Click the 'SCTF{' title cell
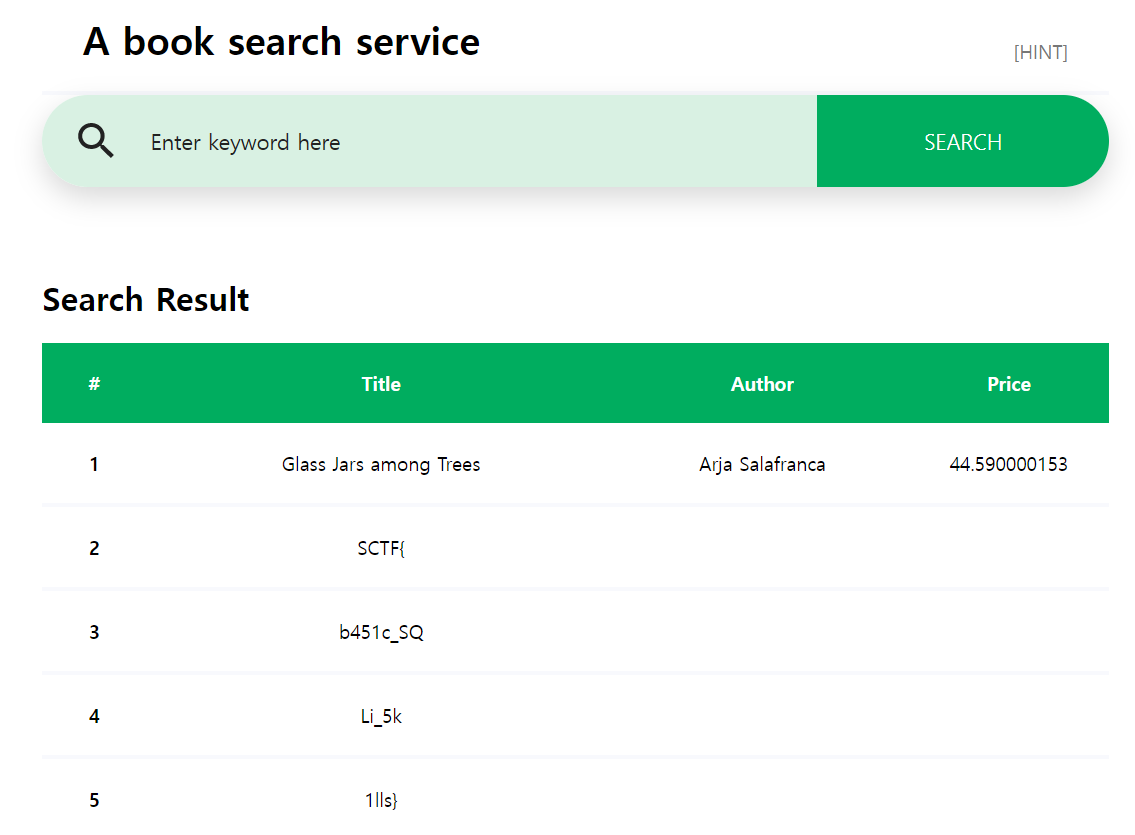Screen dimensions: 1135x835 pyautogui.click(x=381, y=548)
